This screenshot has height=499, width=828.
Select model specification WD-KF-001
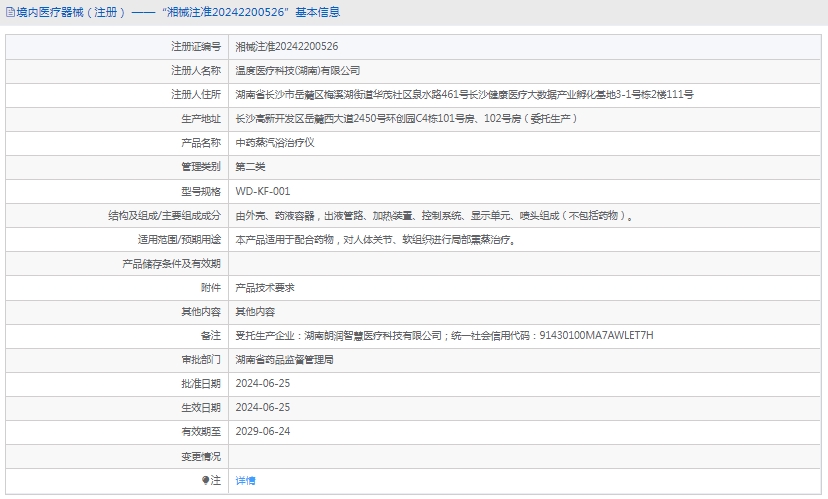click(263, 191)
